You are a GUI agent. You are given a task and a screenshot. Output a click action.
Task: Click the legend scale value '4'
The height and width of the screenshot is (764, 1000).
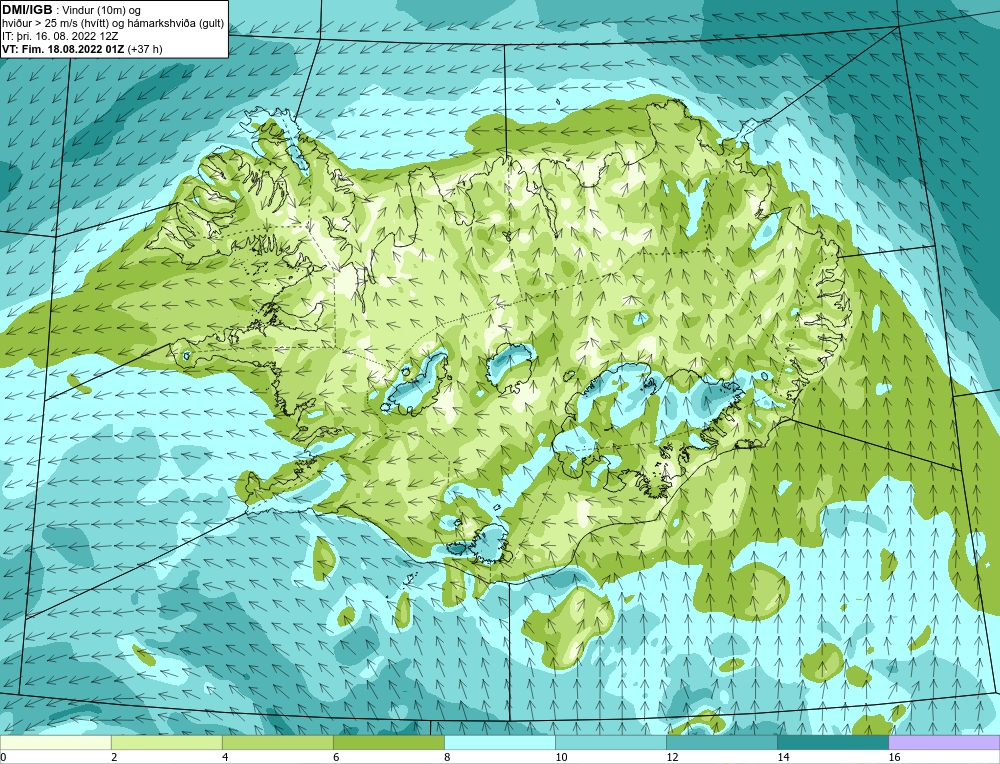pyautogui.click(x=225, y=757)
